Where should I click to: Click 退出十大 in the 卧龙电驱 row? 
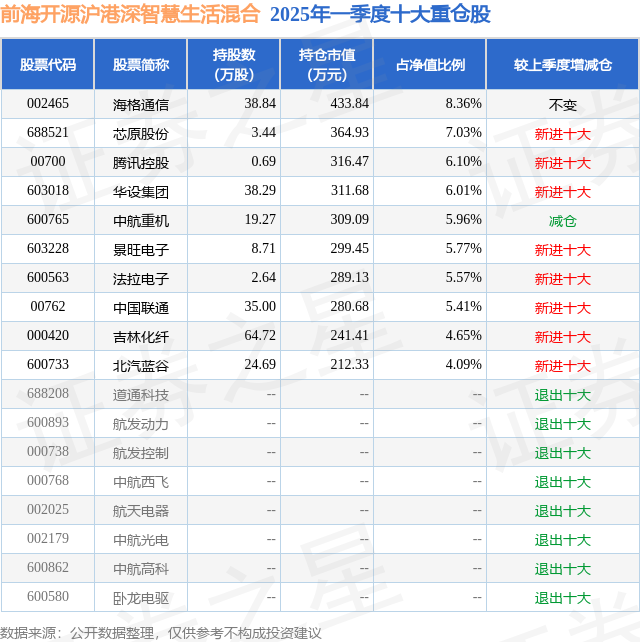coord(563,599)
